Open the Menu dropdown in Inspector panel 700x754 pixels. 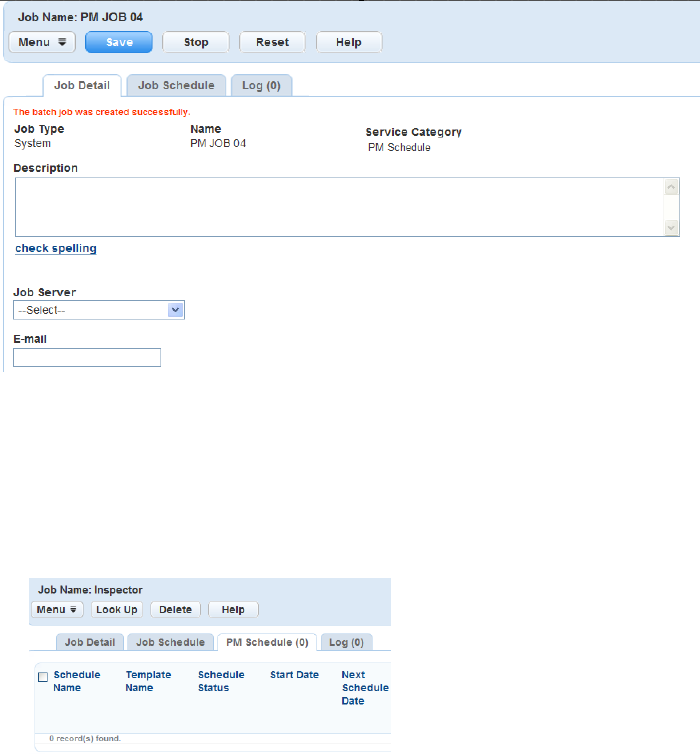pos(57,609)
